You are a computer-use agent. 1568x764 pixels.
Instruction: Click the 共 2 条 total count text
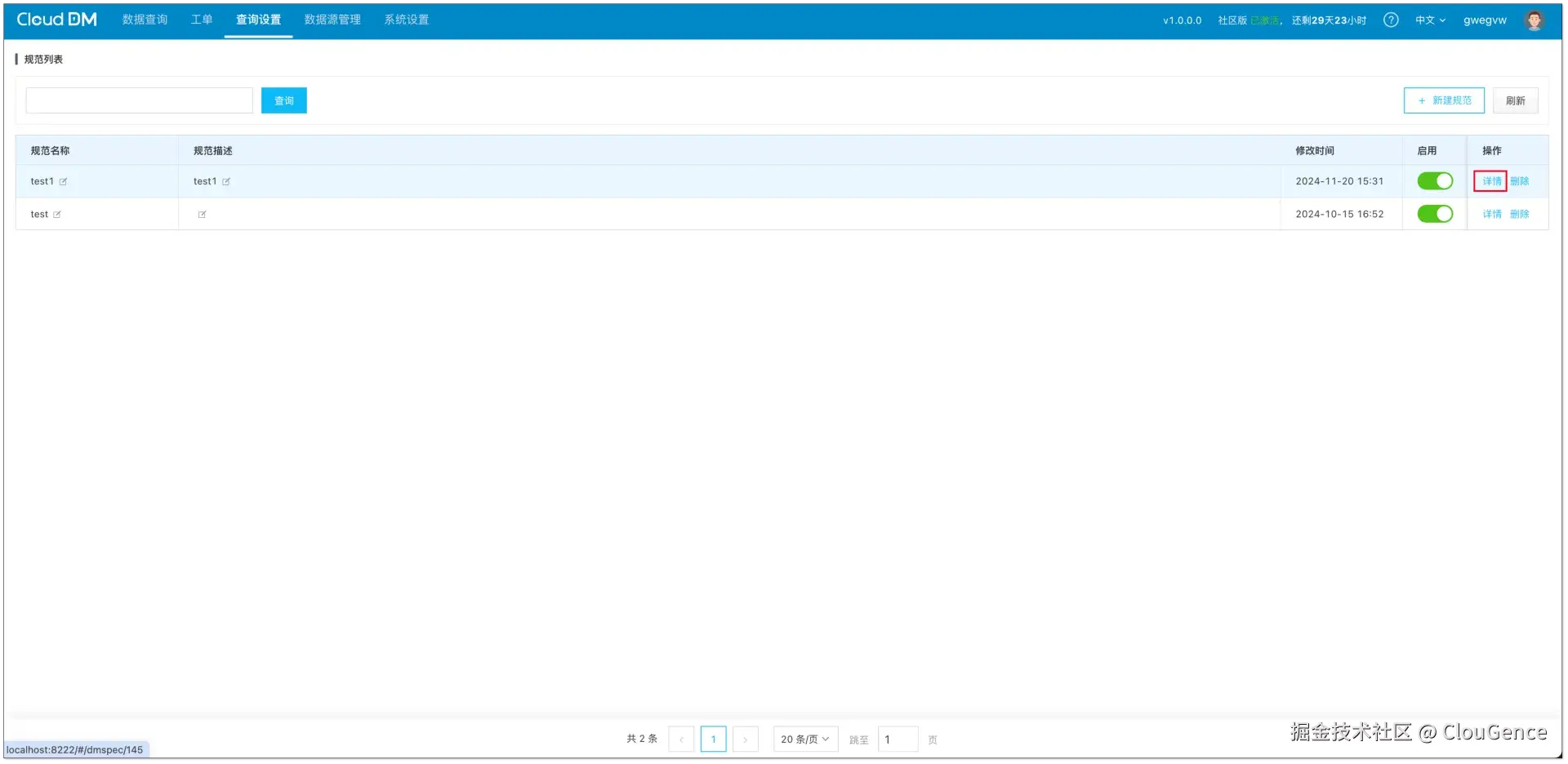642,739
